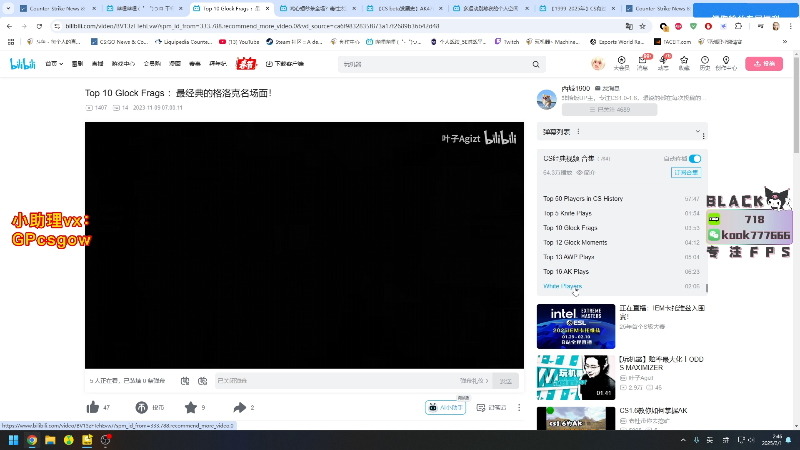Reload the page in Chrome
This screenshot has height=450, width=800.
click(x=39, y=26)
